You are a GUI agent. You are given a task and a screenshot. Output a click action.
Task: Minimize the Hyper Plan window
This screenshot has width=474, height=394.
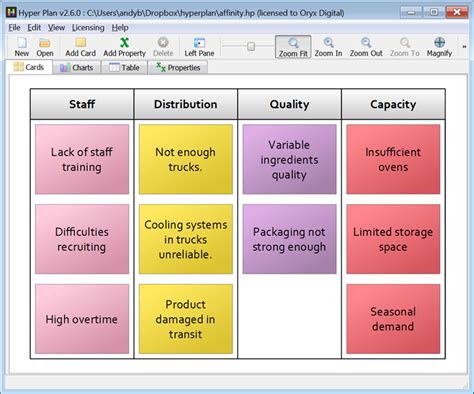pos(411,13)
